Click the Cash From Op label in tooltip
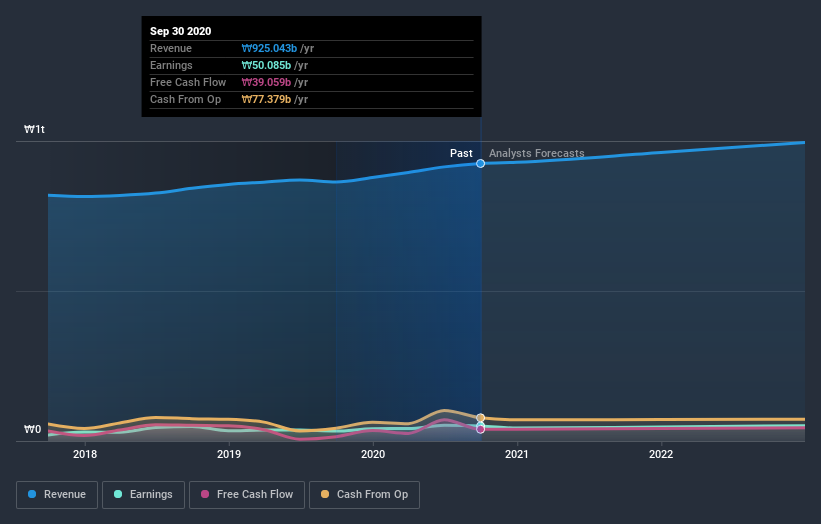The width and height of the screenshot is (821, 524). point(185,99)
